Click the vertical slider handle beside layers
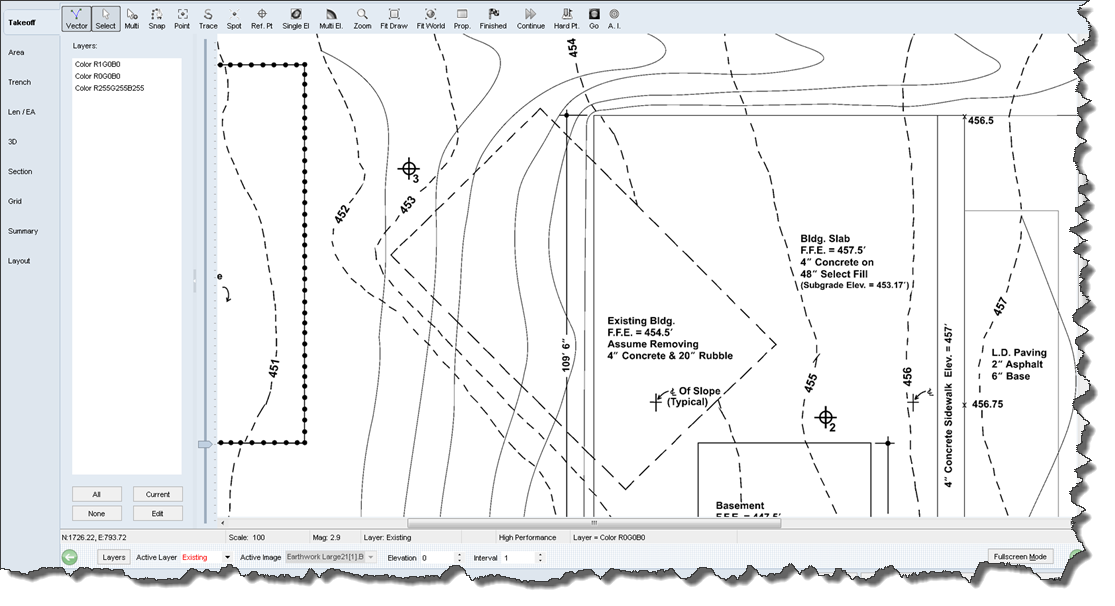Viewport: 1115px width, 606px height. [x=205, y=445]
